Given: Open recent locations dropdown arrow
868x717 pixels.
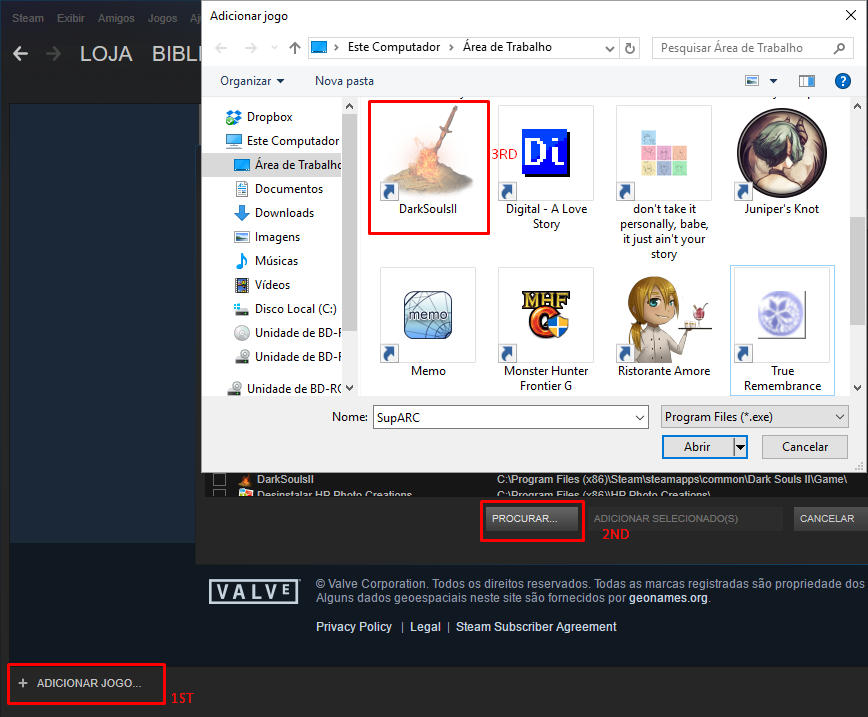Looking at the screenshot, I should tap(274, 48).
